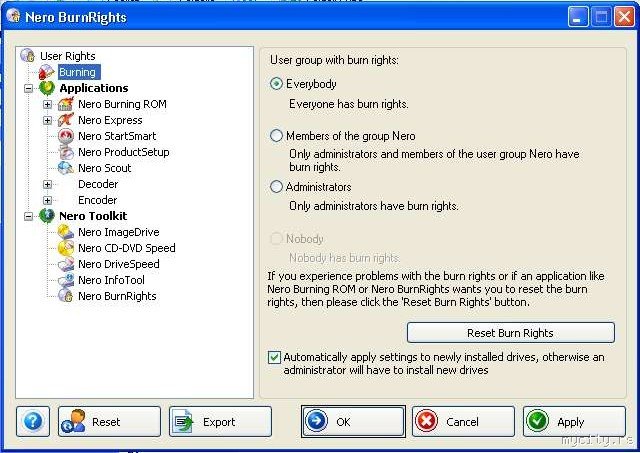
Task: Select Encoder label in tree
Action: click(x=98, y=200)
